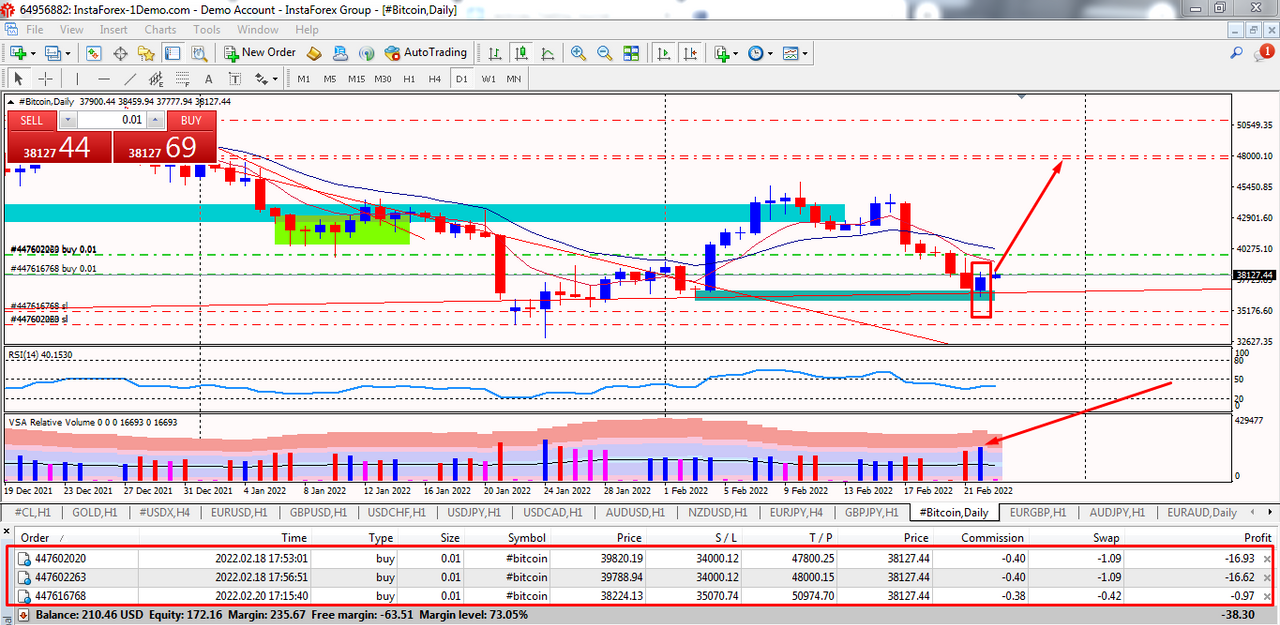
Task: Open the Insert menu
Action: point(113,30)
